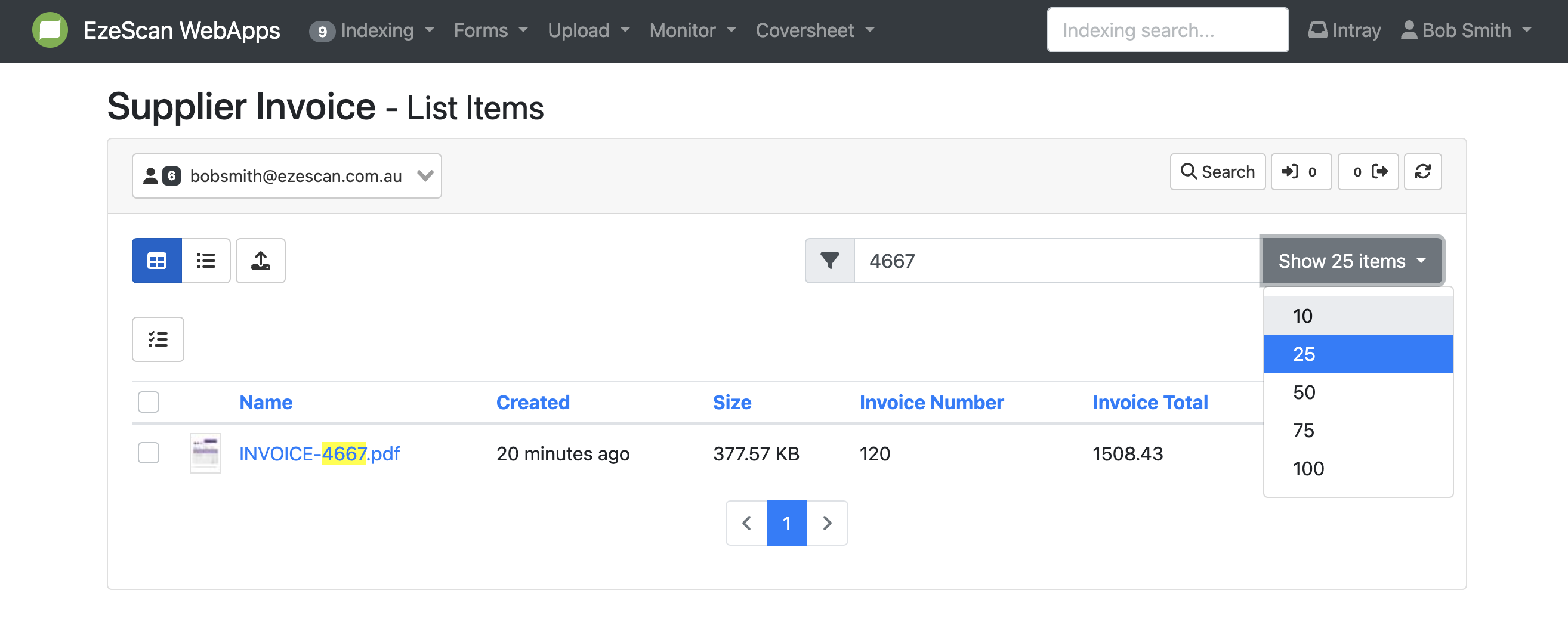Open the Bob Smith account menu
1568x643 pixels.
tap(1466, 30)
